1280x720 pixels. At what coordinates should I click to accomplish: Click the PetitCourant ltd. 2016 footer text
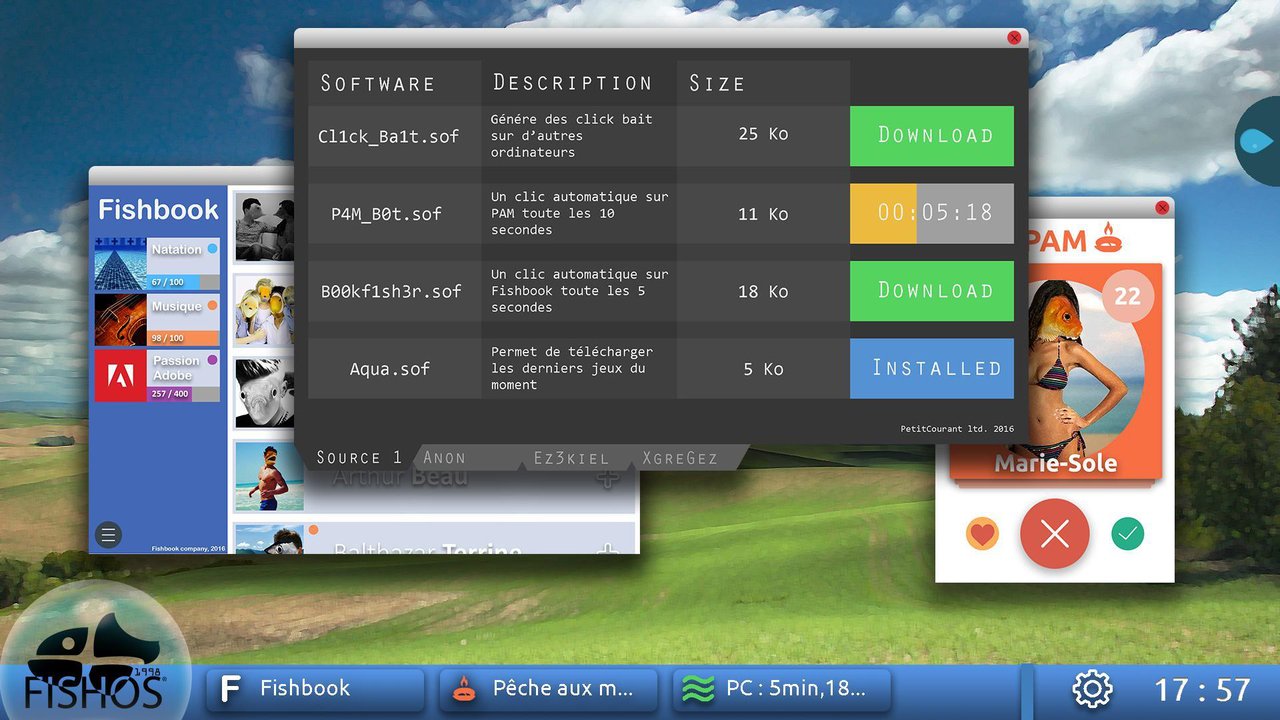click(957, 429)
